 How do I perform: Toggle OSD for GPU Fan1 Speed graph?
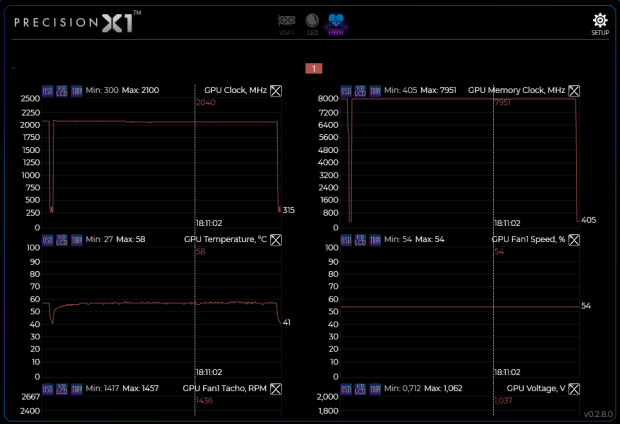(x=346, y=240)
